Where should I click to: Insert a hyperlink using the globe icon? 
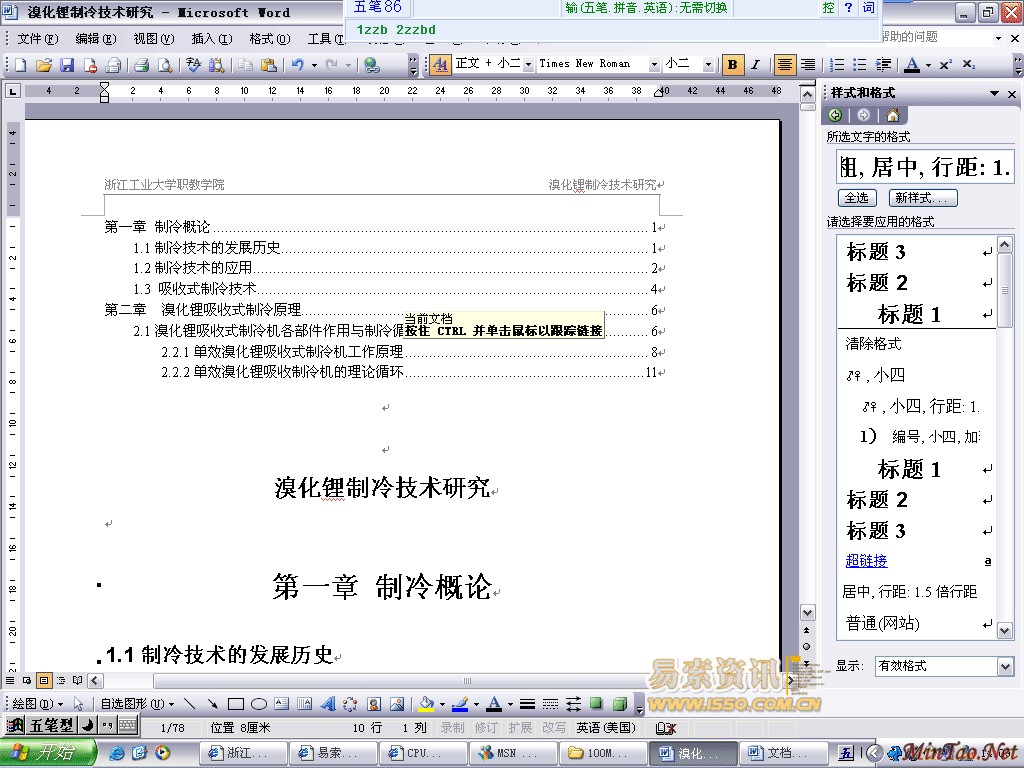click(372, 65)
